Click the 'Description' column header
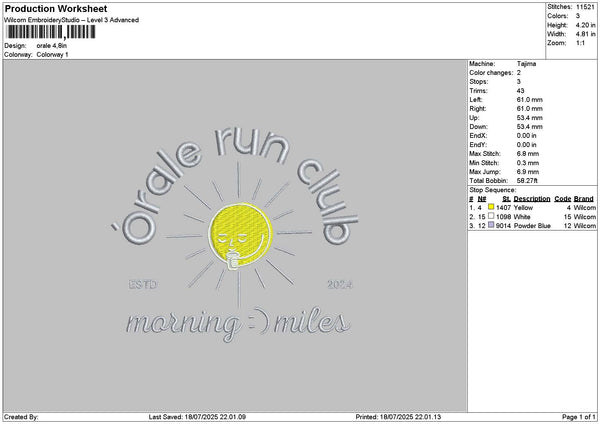 (532, 199)
